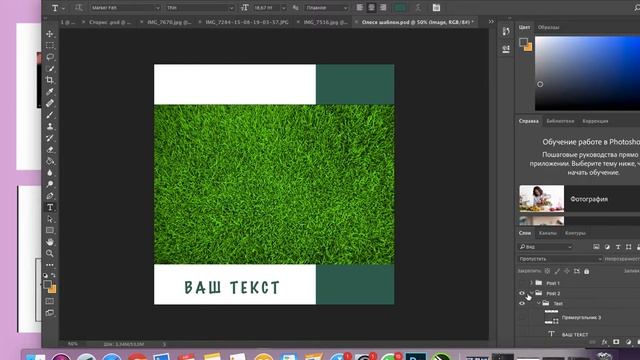Select the Quick Selection tool
Viewport: 640px width, 360px height.
[x=50, y=69]
